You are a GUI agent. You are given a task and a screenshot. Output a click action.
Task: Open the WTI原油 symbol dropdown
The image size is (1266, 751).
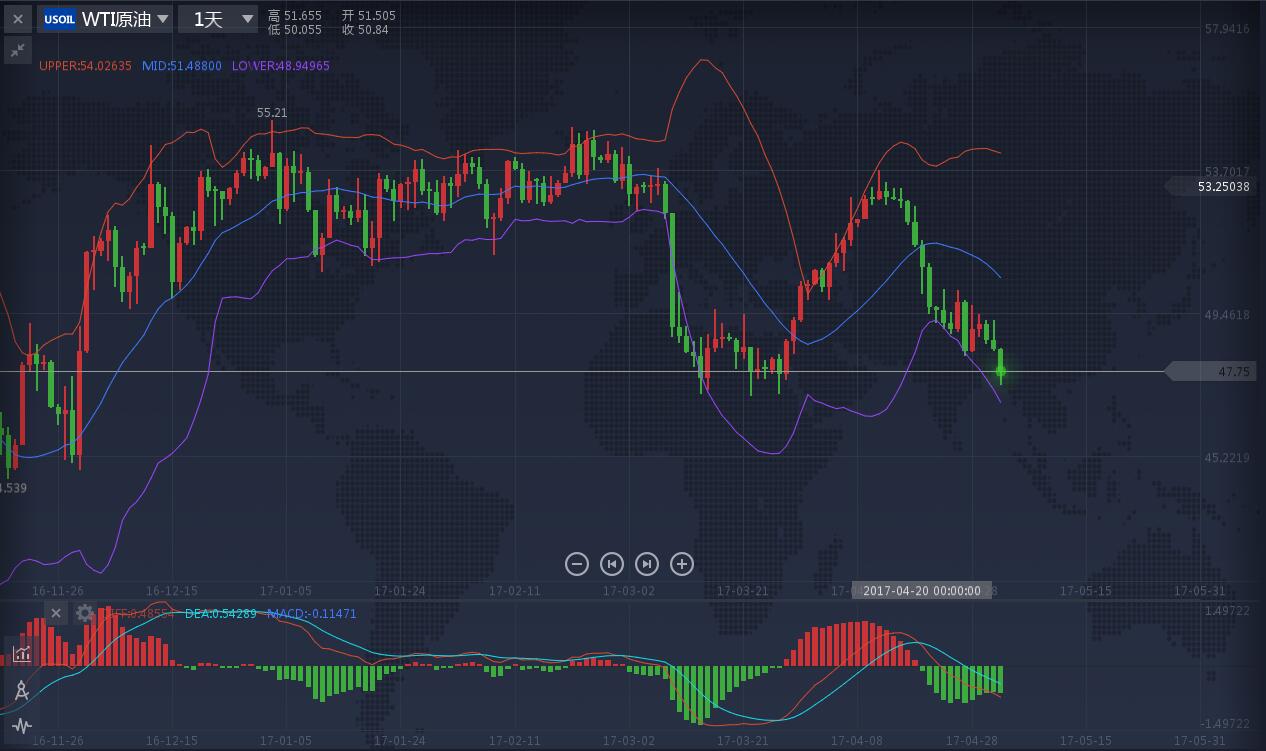click(125, 19)
